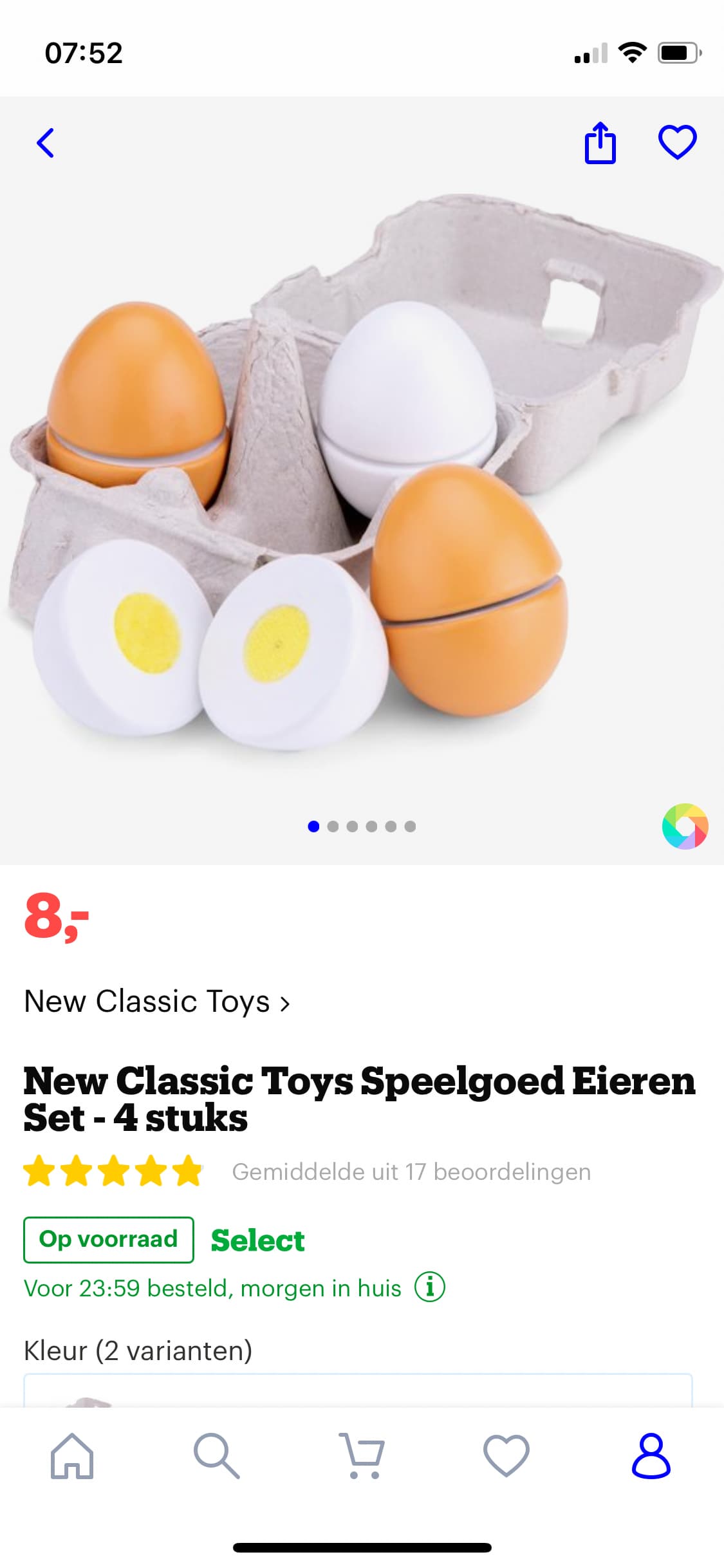View the 17 beoordelingen reviews

(x=411, y=1172)
